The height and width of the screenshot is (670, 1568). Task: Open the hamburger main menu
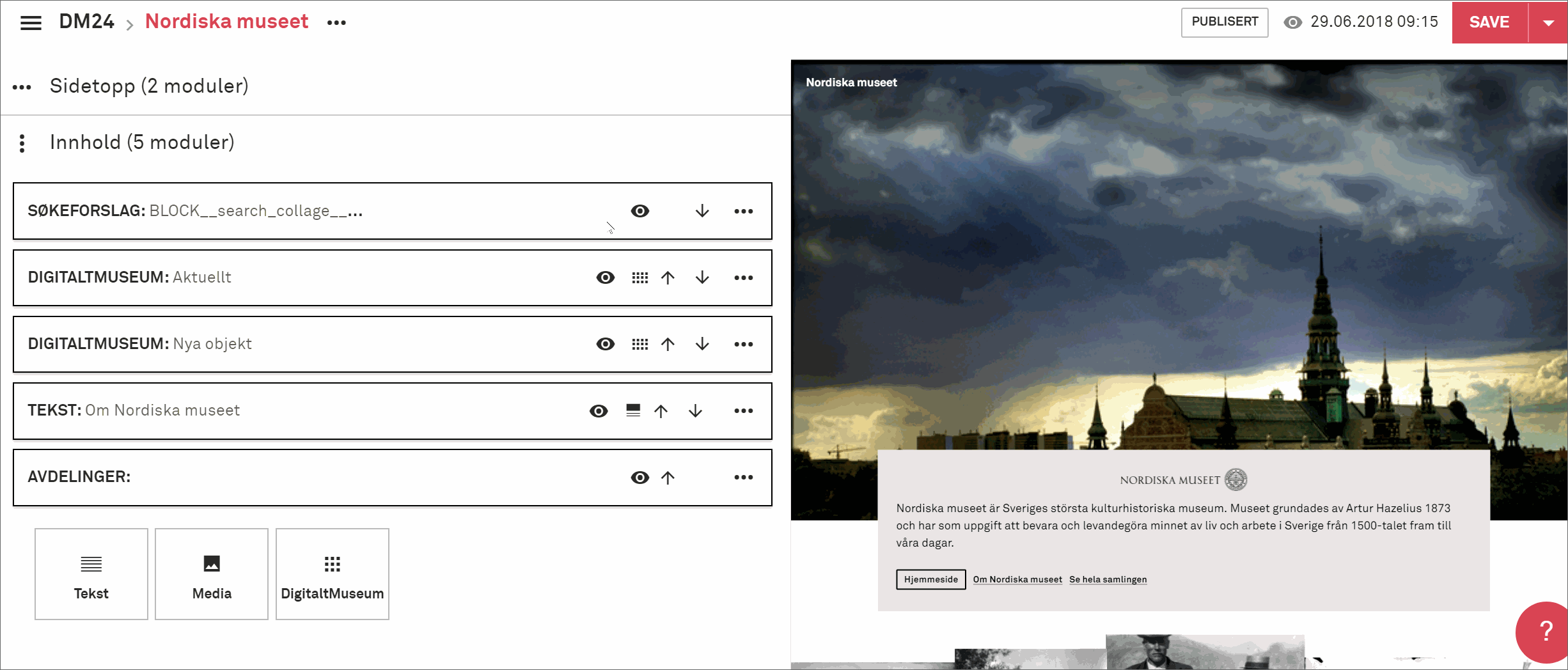[31, 23]
